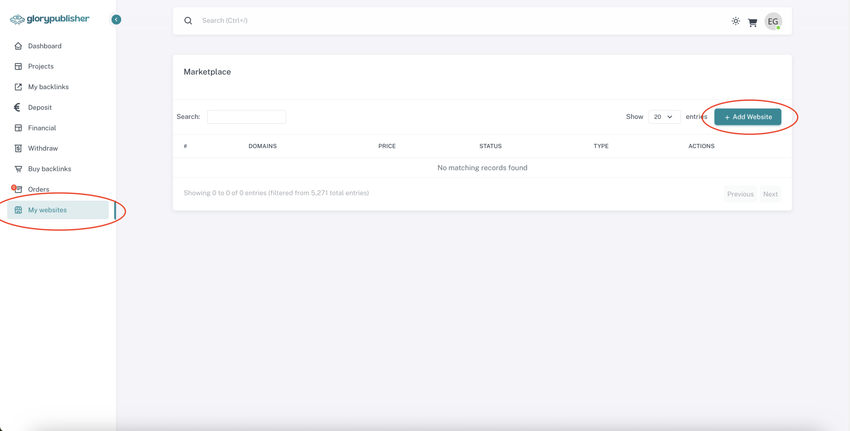Screen dimensions: 850x431
Task: Sort the table by PRICE column
Action: pyautogui.click(x=387, y=146)
